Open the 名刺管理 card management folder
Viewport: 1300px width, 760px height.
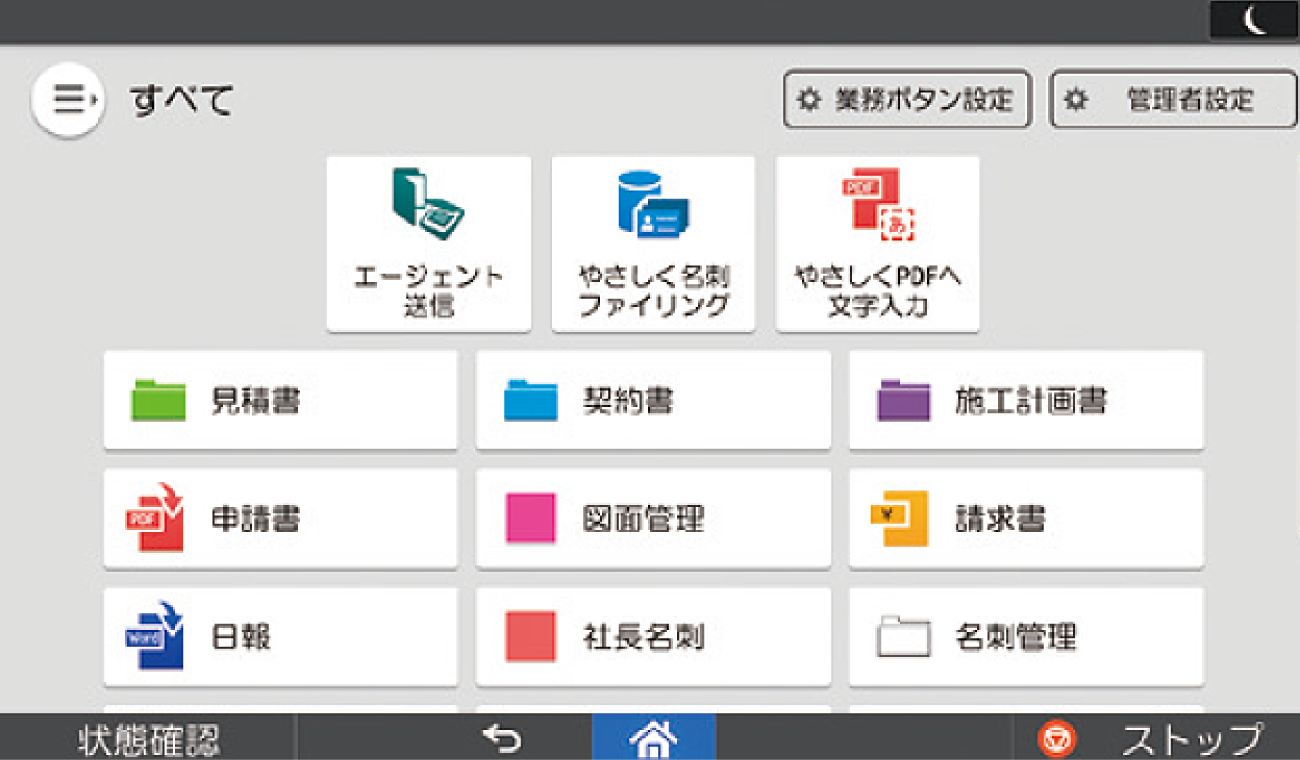pyautogui.click(x=1026, y=636)
